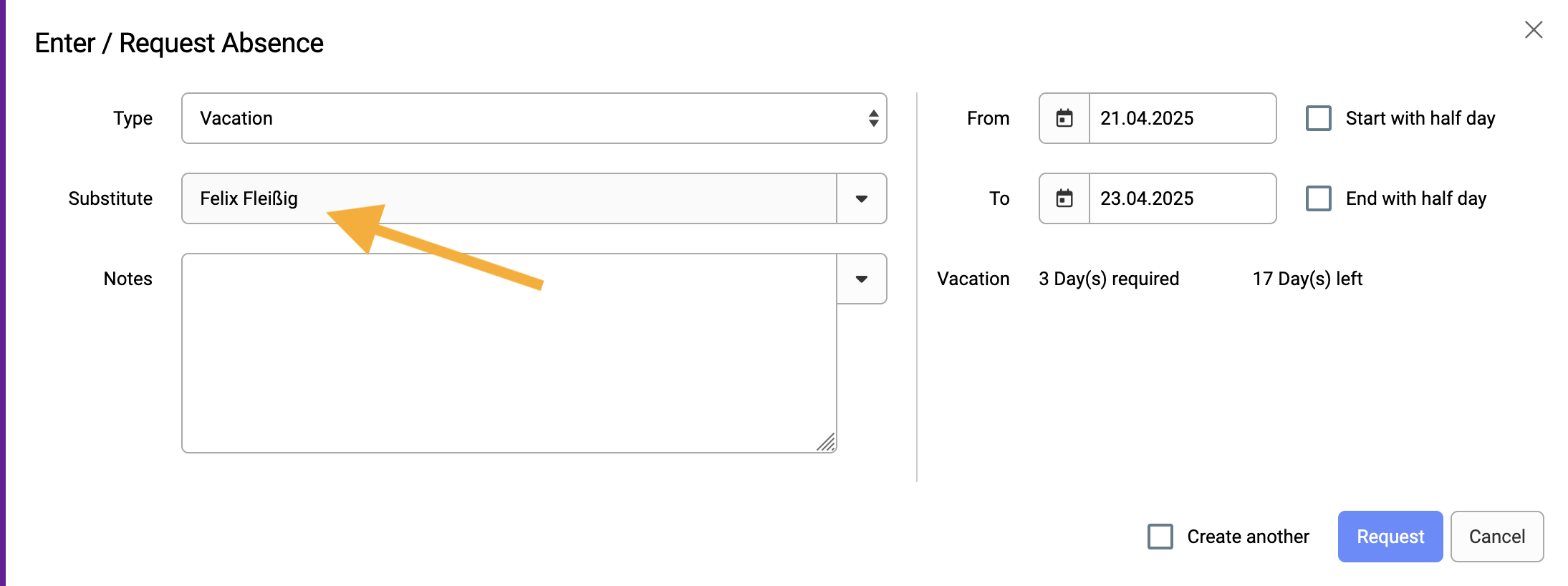1568x586 pixels.
Task: Click the notes textarea resize handle
Action: tap(826, 443)
